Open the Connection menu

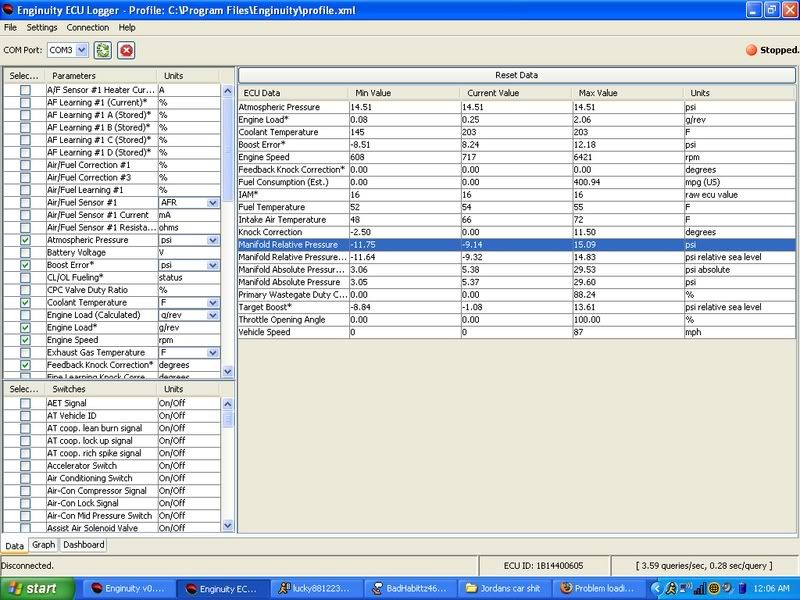click(88, 28)
